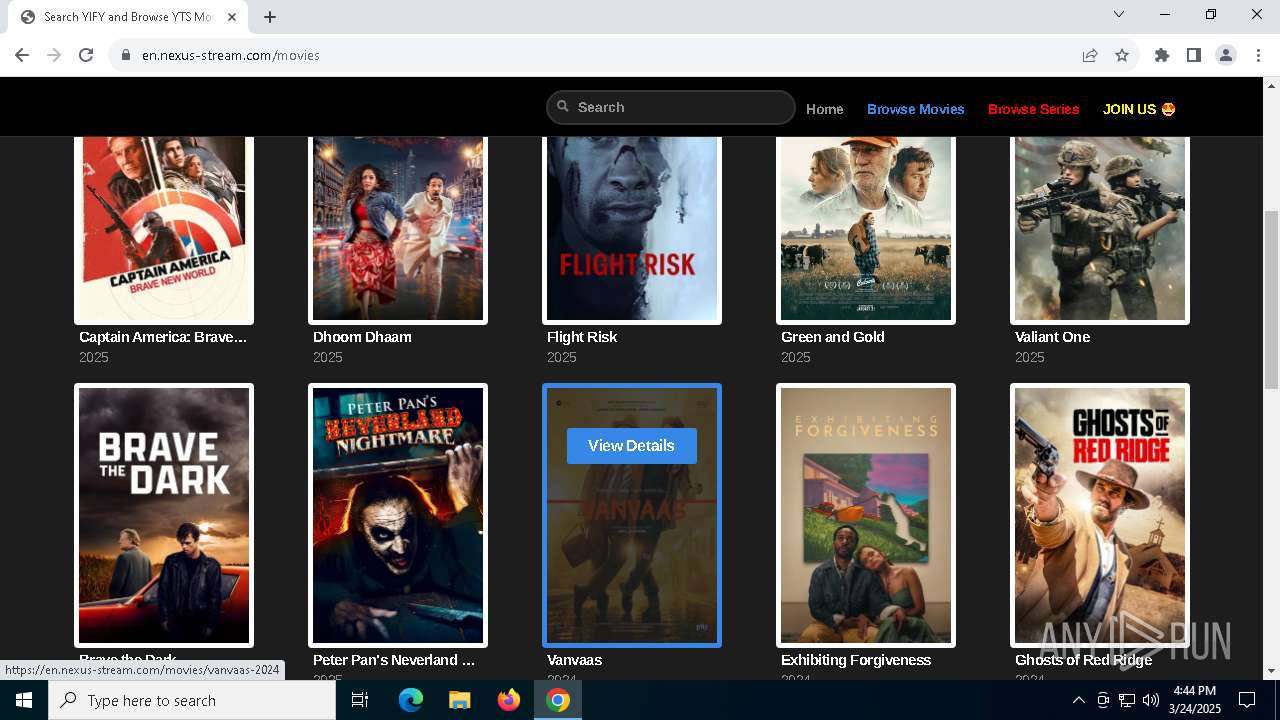Reload the page with refresh icon
The width and height of the screenshot is (1280, 720).
pyautogui.click(x=86, y=55)
